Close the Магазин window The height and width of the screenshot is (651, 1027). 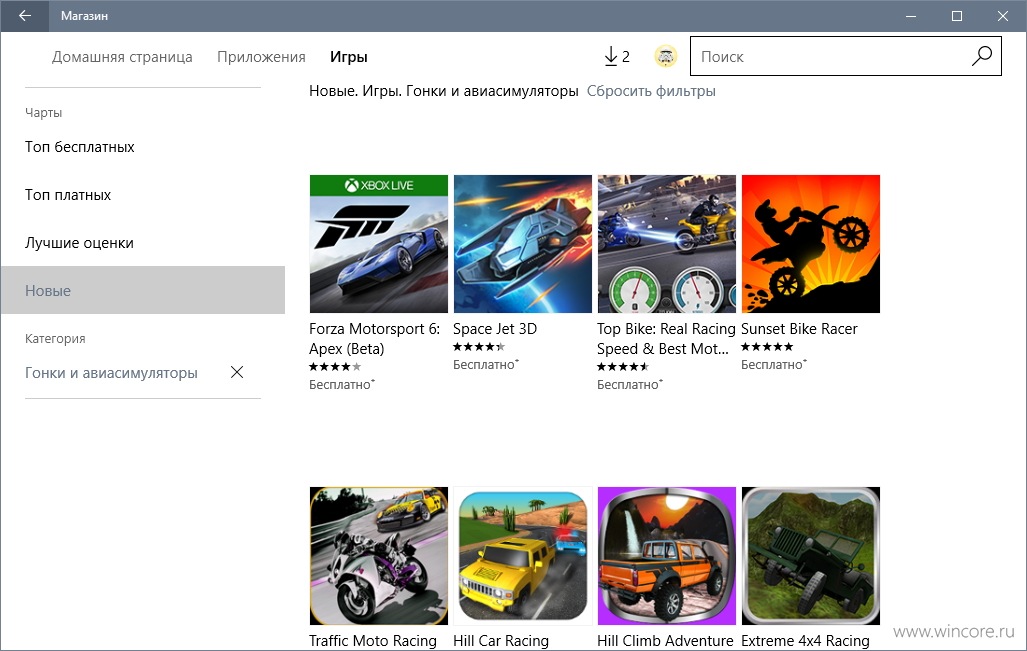point(1003,16)
